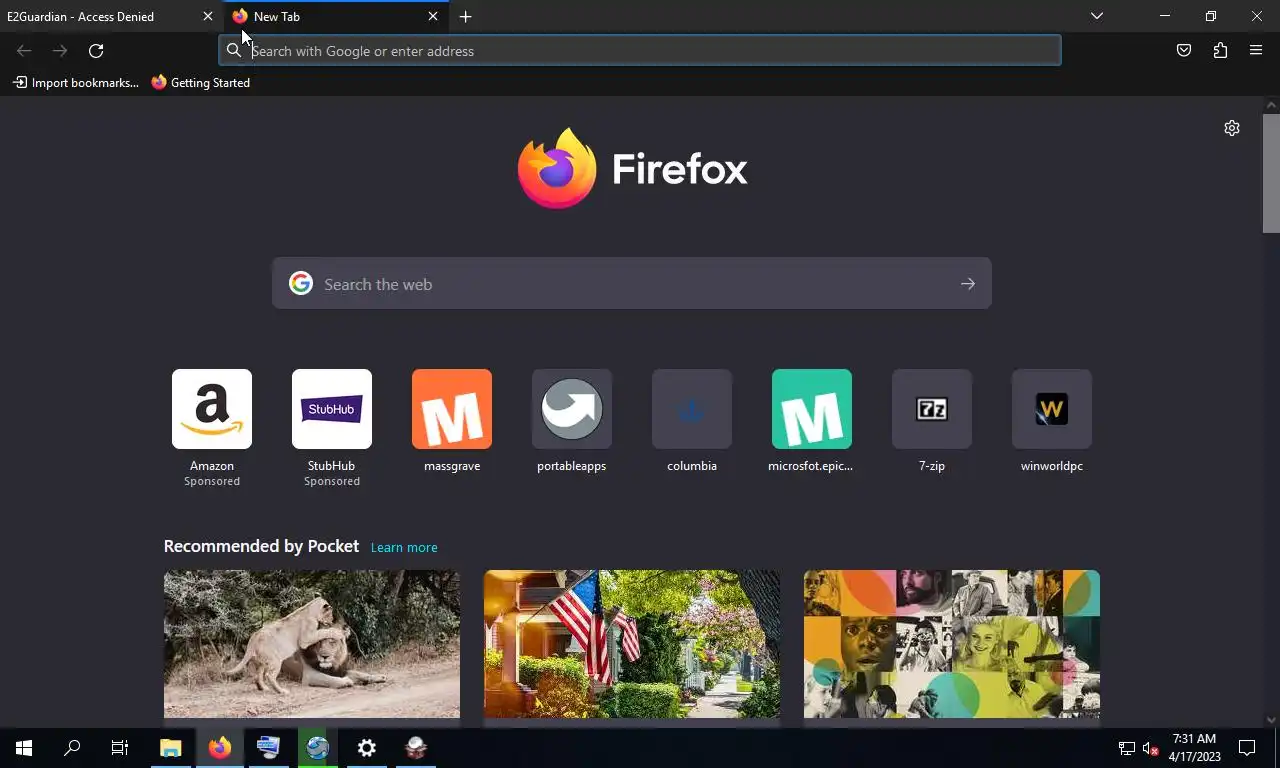Focus the address bar field
The width and height of the screenshot is (1280, 768).
tap(640, 51)
